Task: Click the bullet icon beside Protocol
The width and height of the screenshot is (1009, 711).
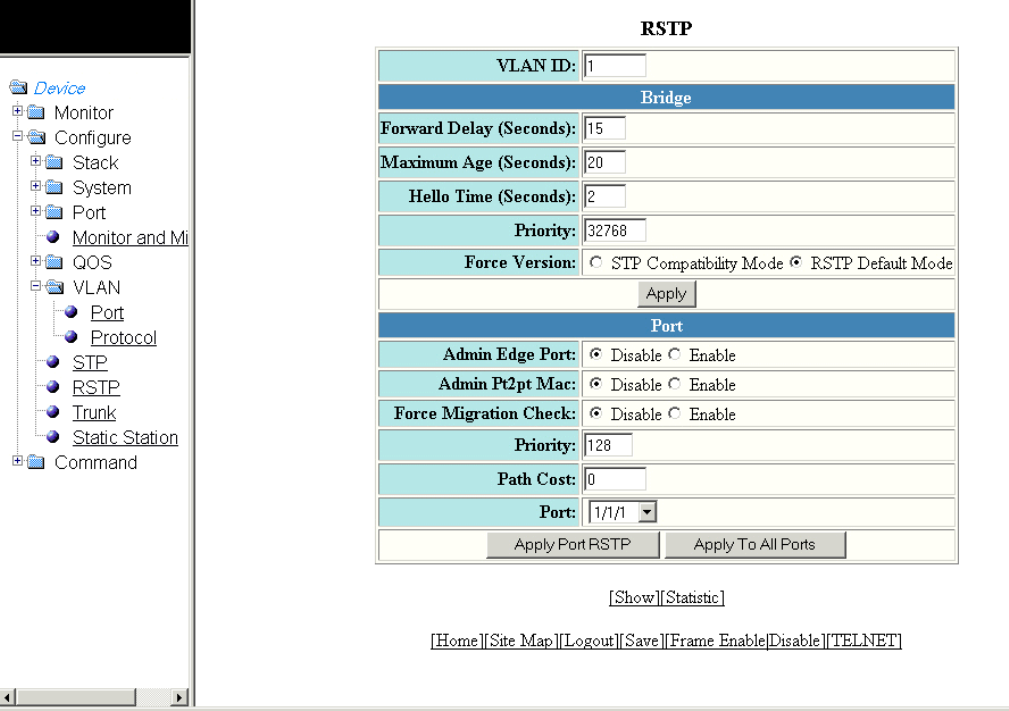Action: click(71, 337)
